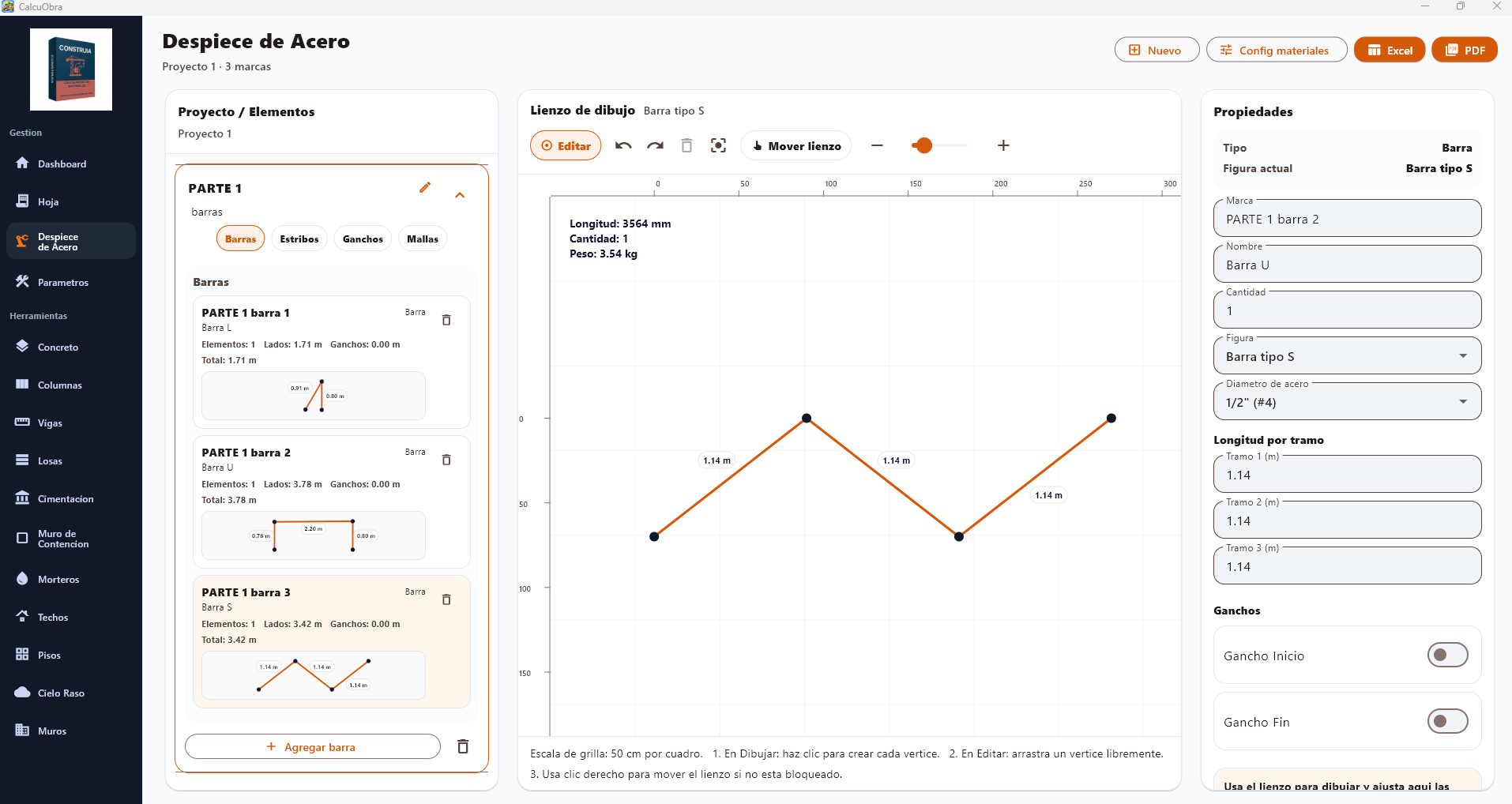Click the zoom out minus icon
The width and height of the screenshot is (1512, 804).
coord(877,146)
